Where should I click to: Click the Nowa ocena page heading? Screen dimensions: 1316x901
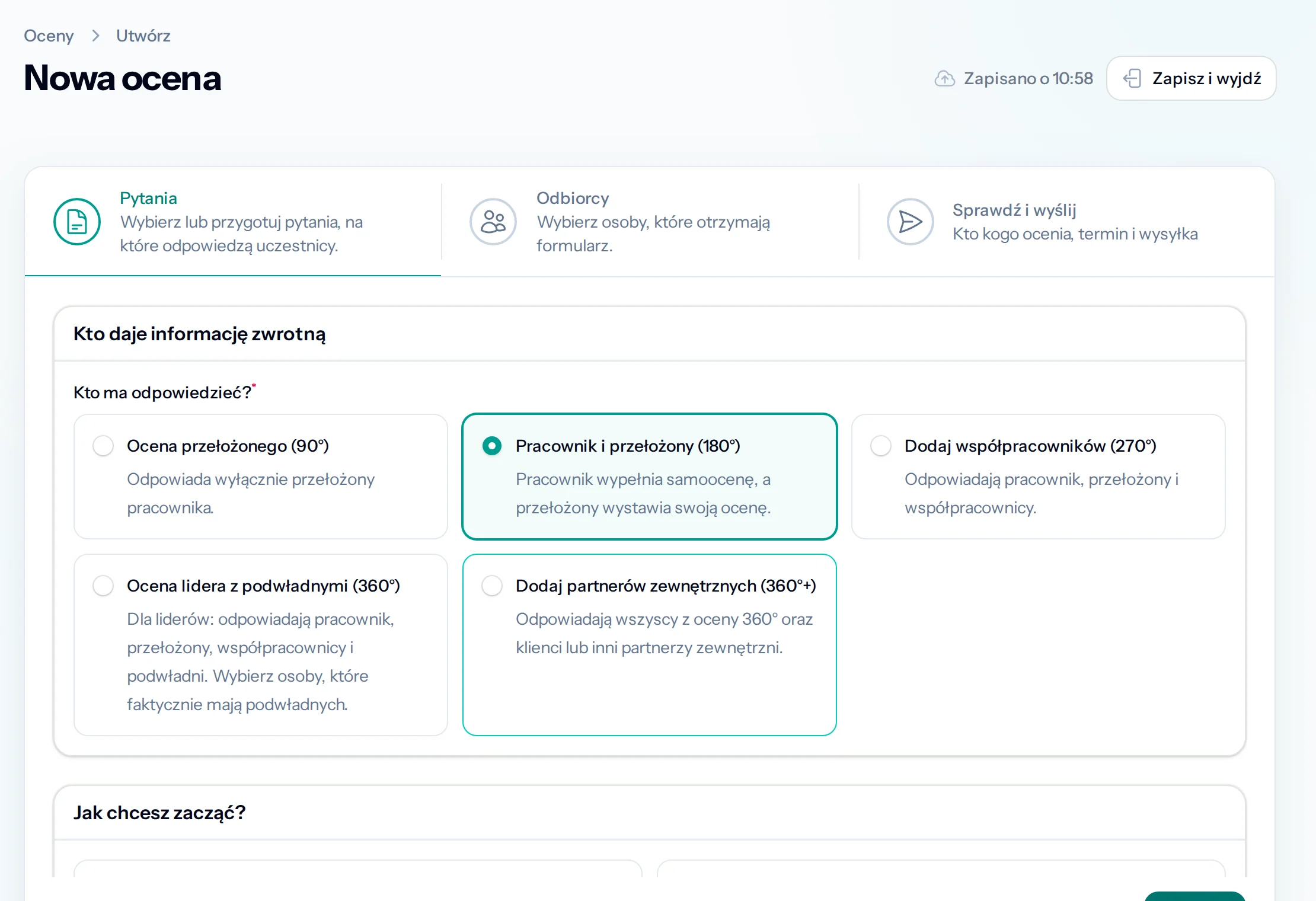click(x=123, y=78)
